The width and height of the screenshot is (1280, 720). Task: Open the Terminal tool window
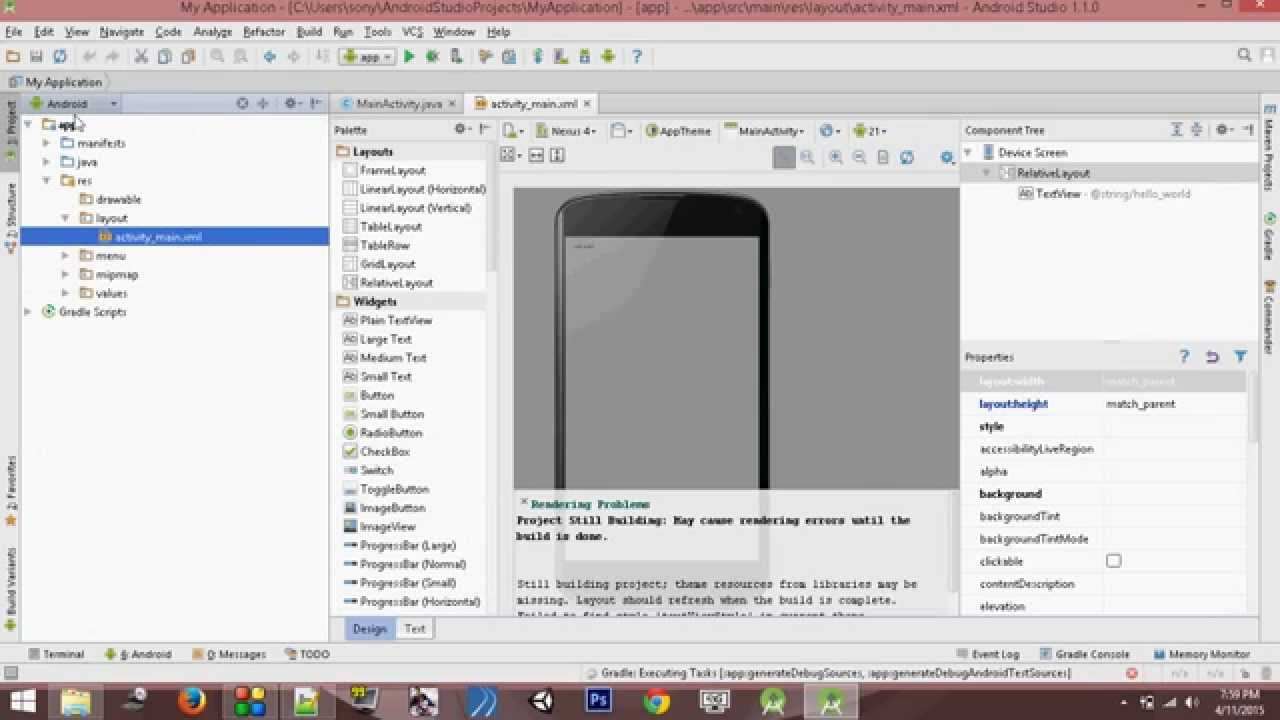point(56,654)
